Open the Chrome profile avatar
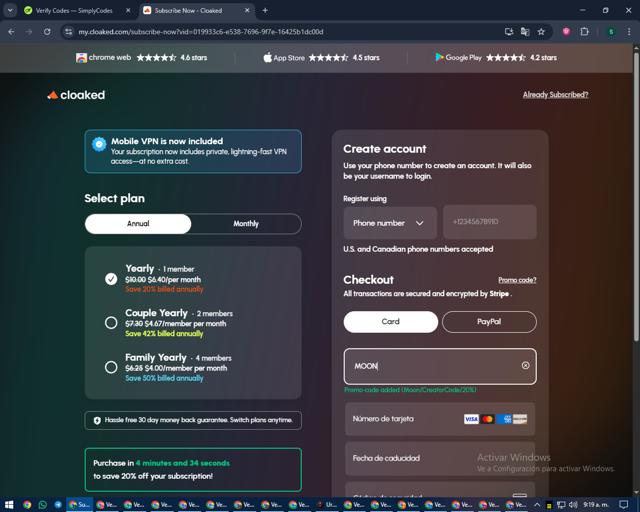The height and width of the screenshot is (512, 640). [611, 32]
